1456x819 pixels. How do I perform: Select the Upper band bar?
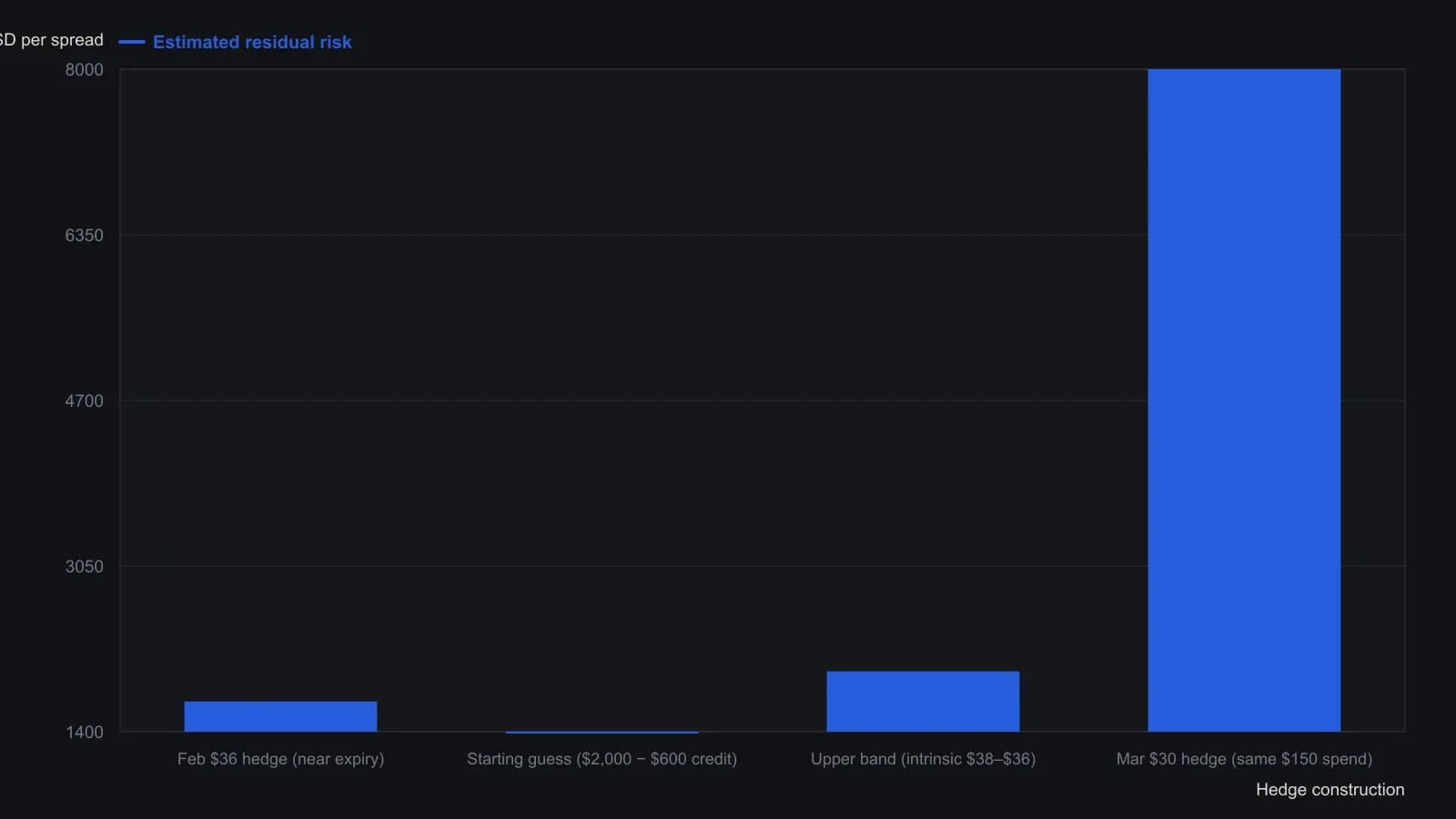tap(923, 702)
